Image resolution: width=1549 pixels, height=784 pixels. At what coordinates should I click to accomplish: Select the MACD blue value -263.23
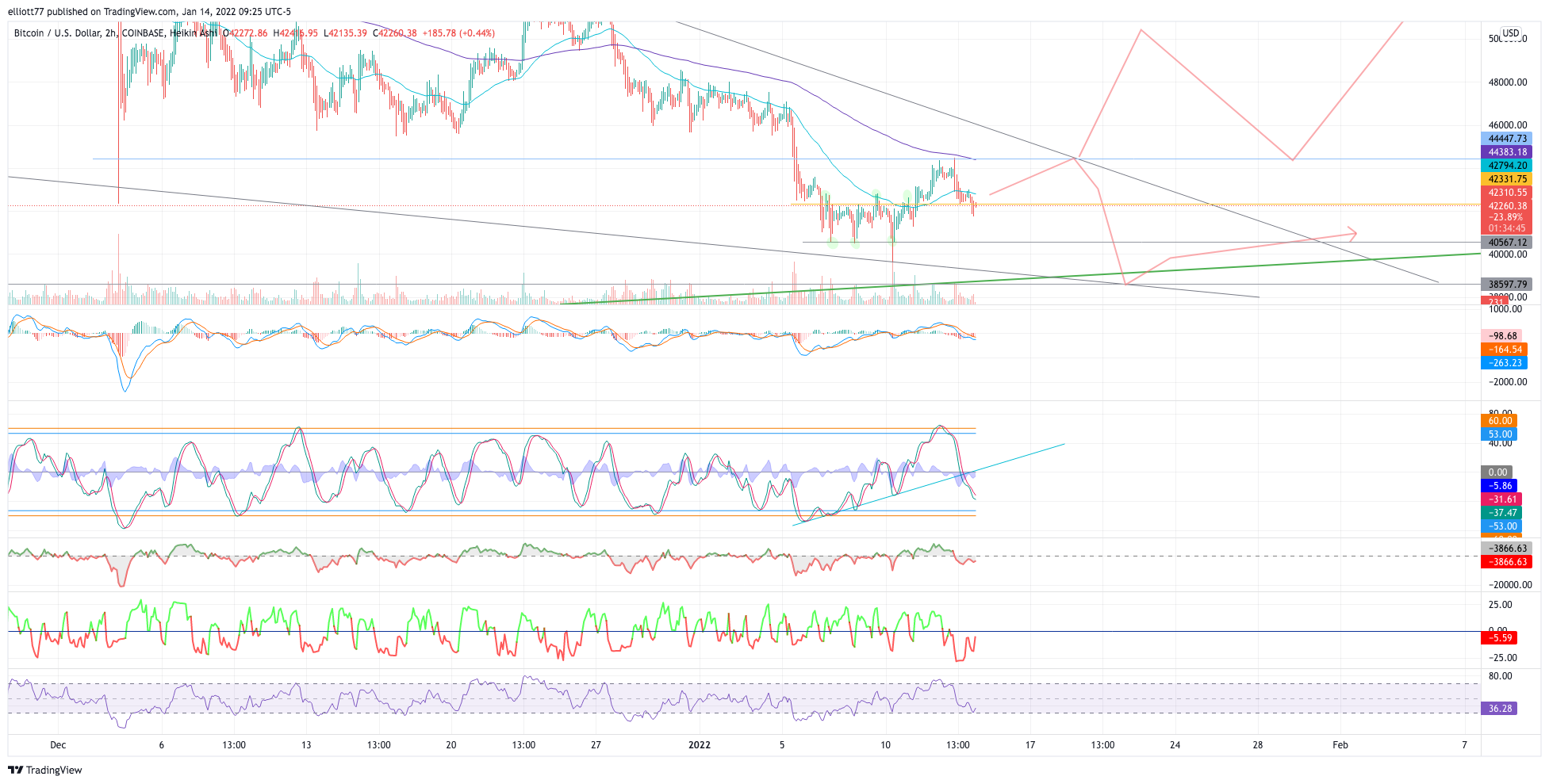[x=1504, y=363]
